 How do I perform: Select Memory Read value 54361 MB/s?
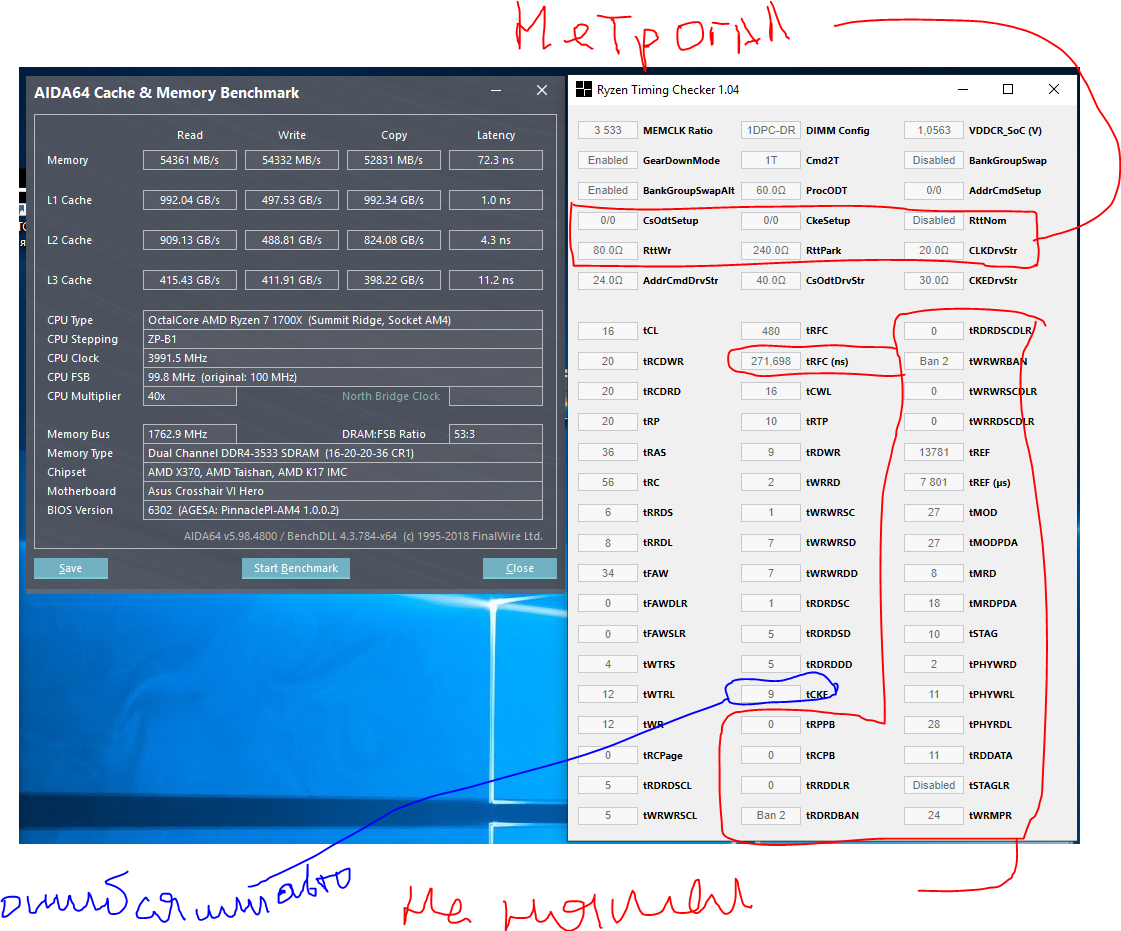[x=189, y=160]
